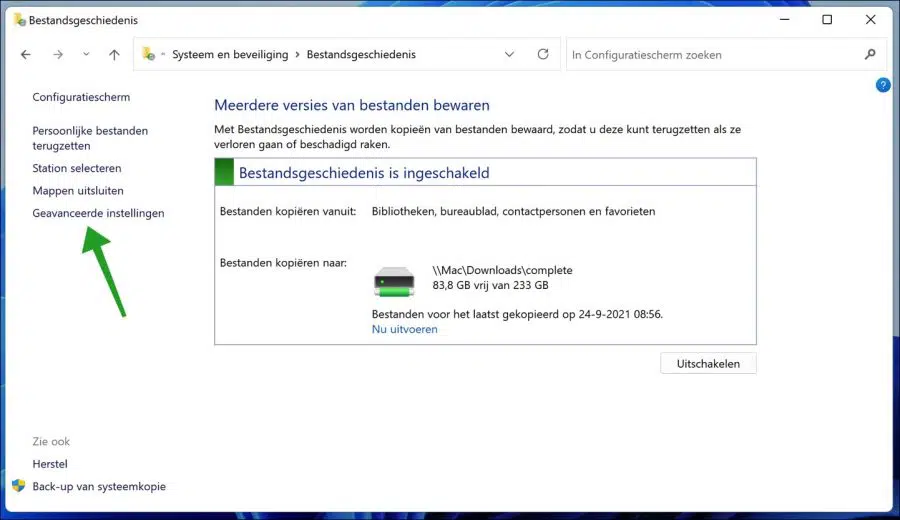Open the 'Mappen uitsluiten' link
Viewport: 900px width, 520px height.
78,191
